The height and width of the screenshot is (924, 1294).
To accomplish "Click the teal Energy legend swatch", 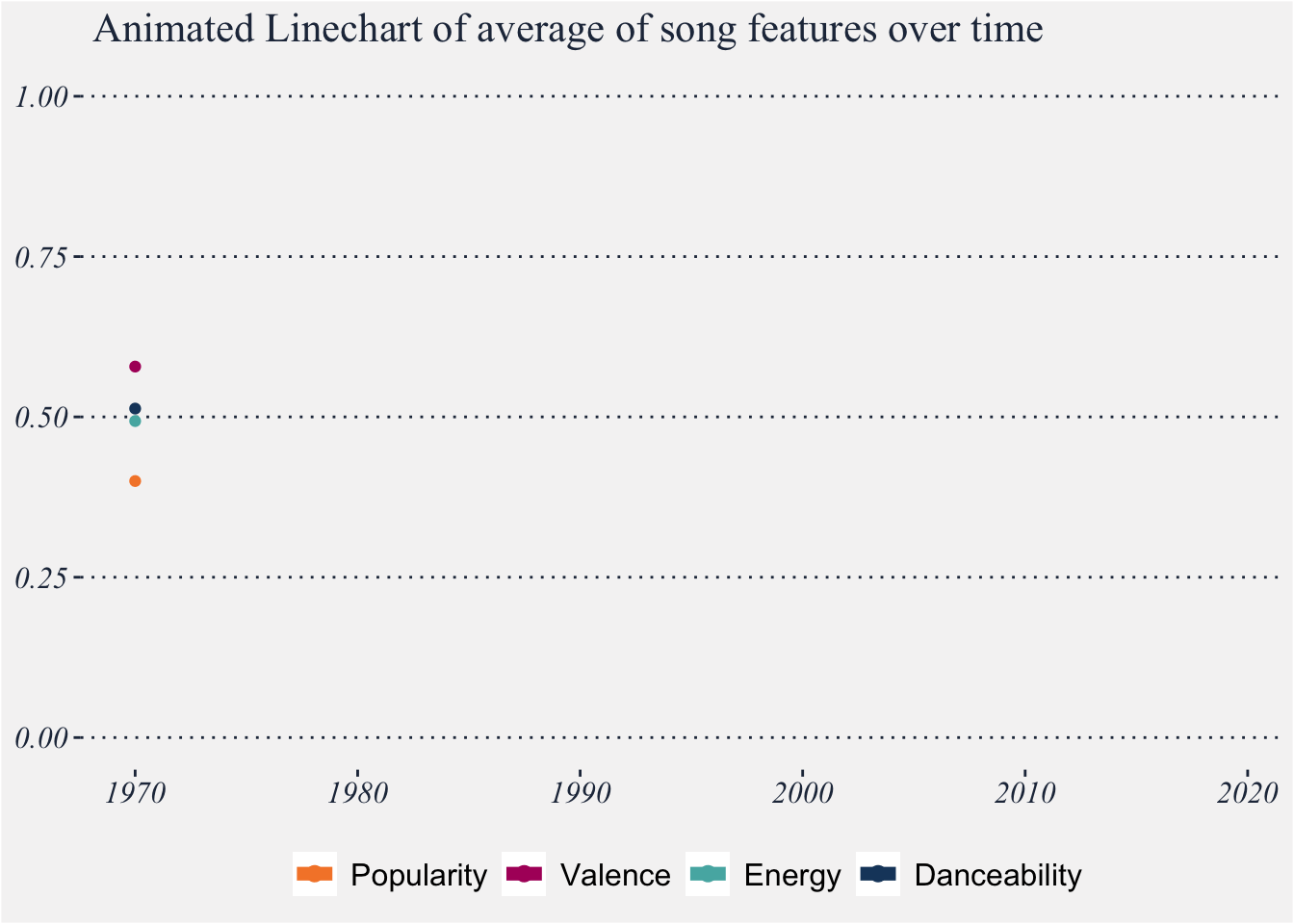I will tap(708, 874).
